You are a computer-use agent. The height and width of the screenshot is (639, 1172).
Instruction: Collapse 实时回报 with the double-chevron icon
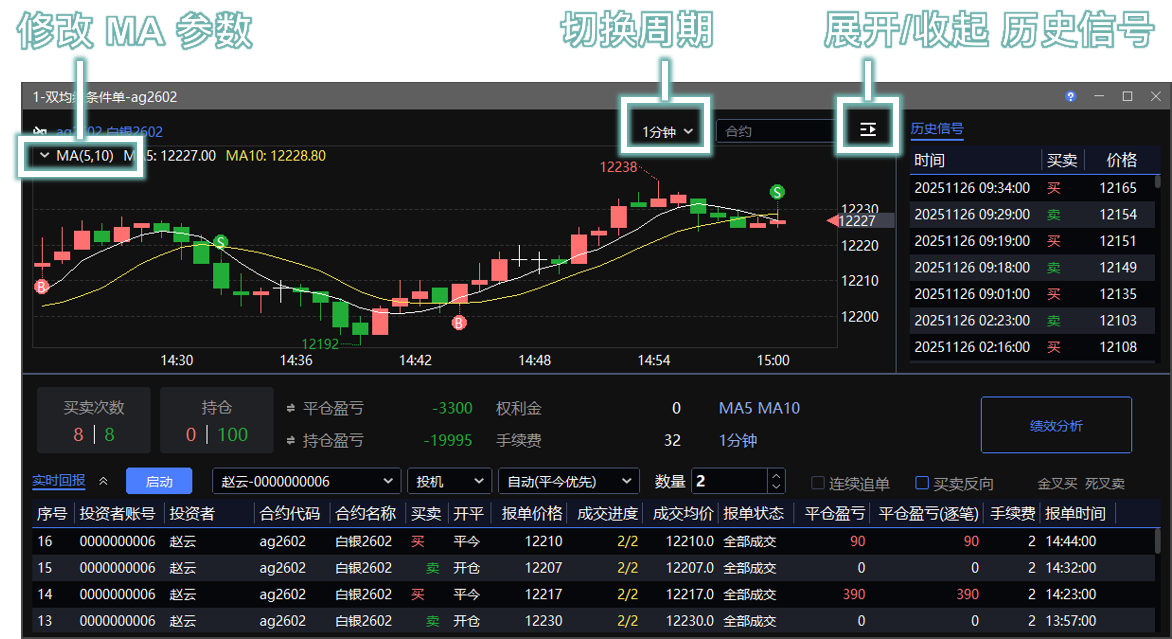point(103,482)
